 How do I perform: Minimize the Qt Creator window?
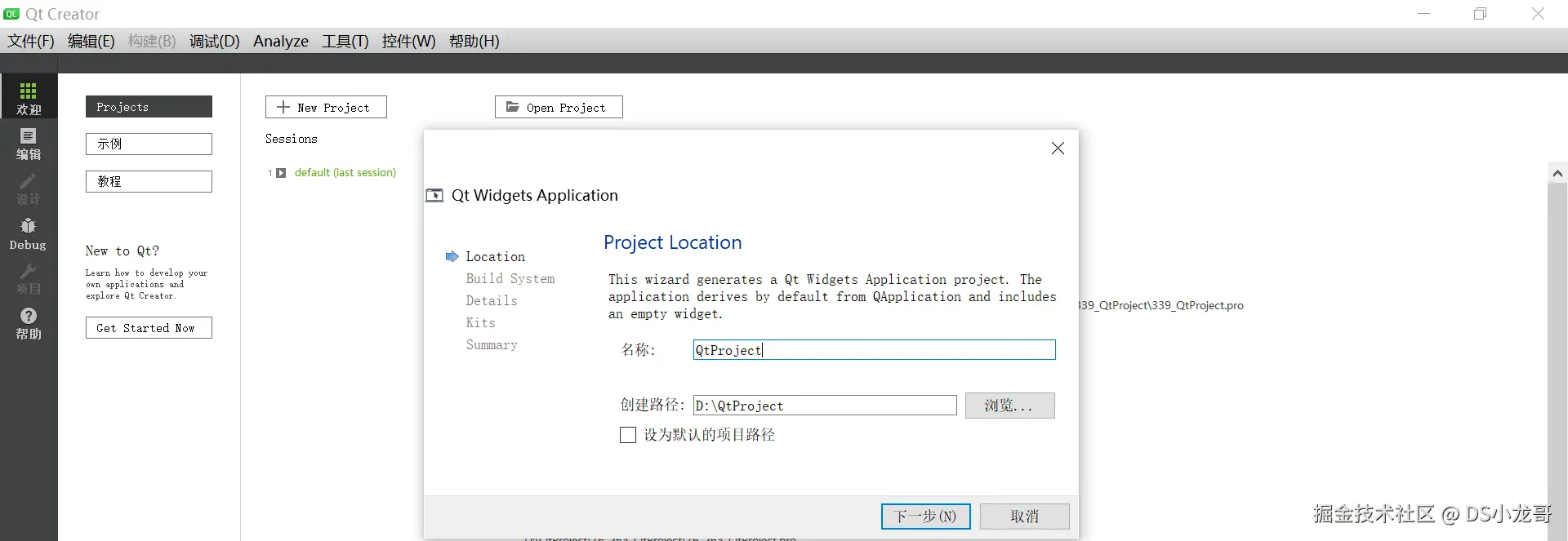tap(1423, 14)
